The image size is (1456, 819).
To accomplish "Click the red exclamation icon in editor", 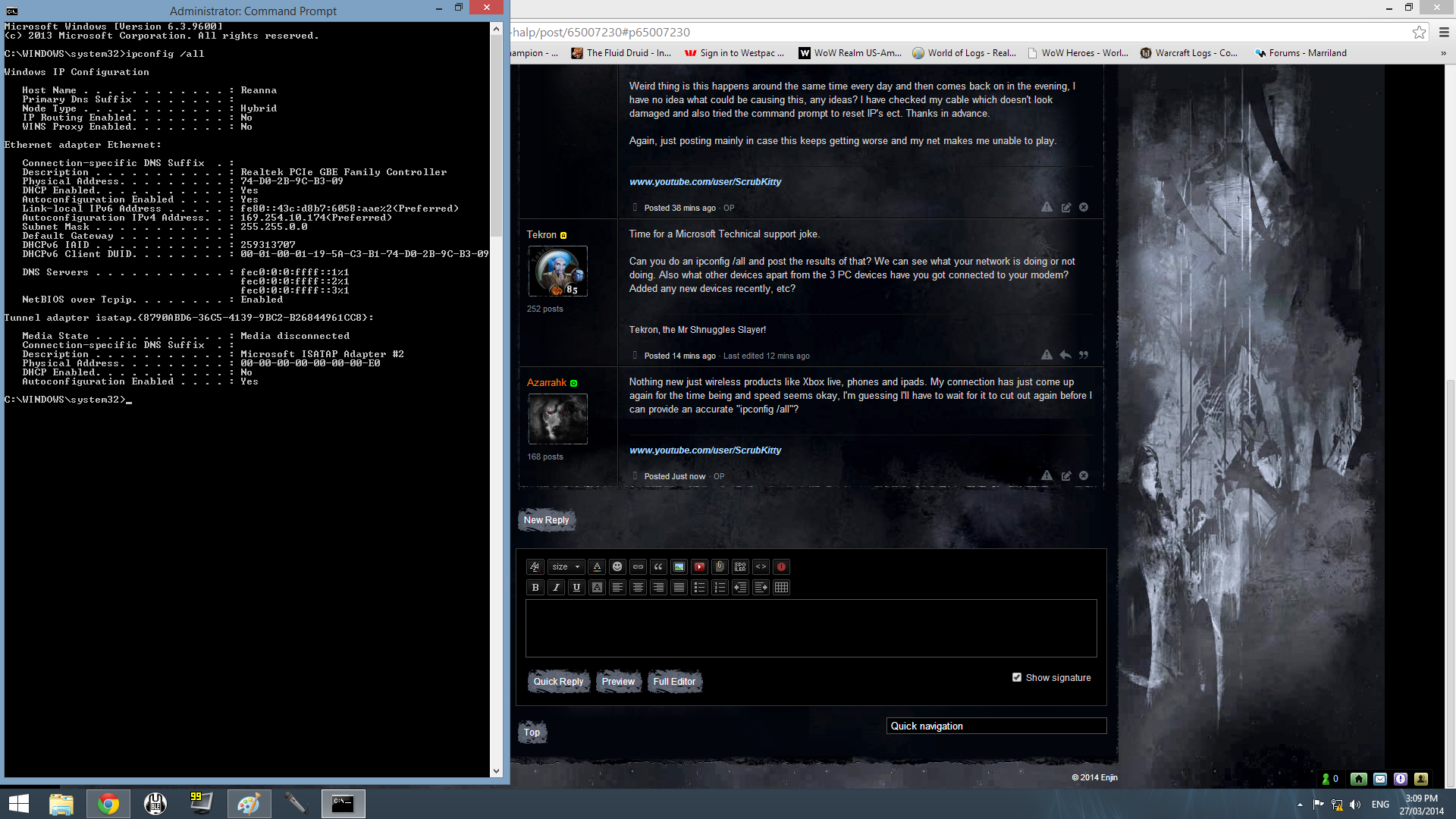I will click(x=781, y=566).
